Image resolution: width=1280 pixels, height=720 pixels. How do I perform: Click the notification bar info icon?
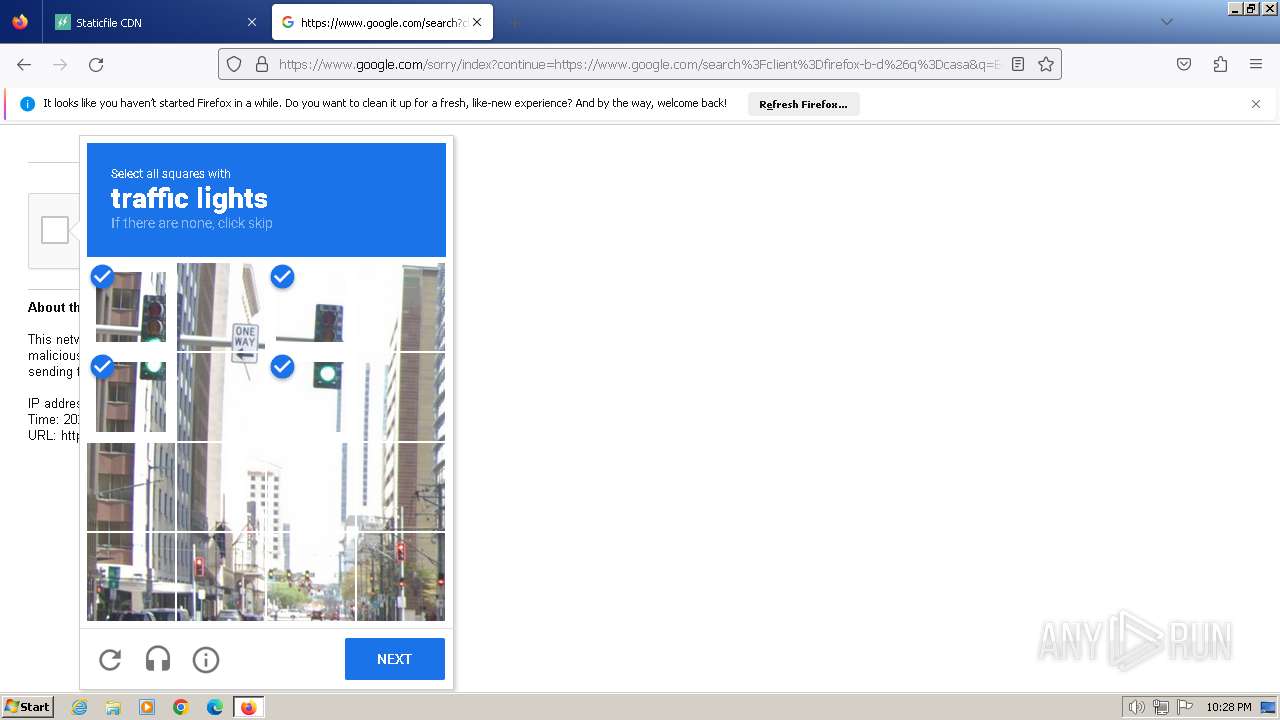coord(27,104)
